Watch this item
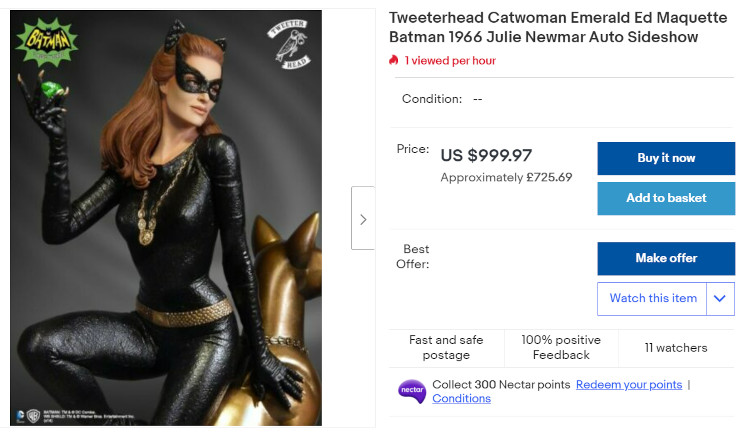Viewport: 750px width, 437px height. [x=653, y=298]
